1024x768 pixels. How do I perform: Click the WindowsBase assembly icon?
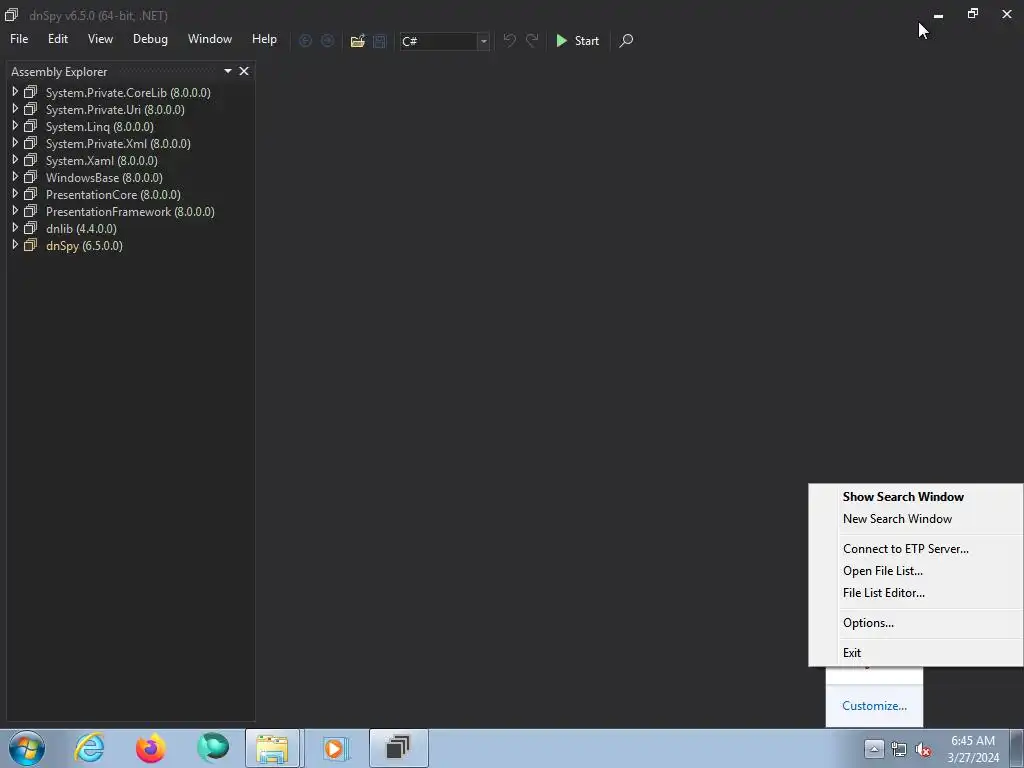pyautogui.click(x=31, y=177)
